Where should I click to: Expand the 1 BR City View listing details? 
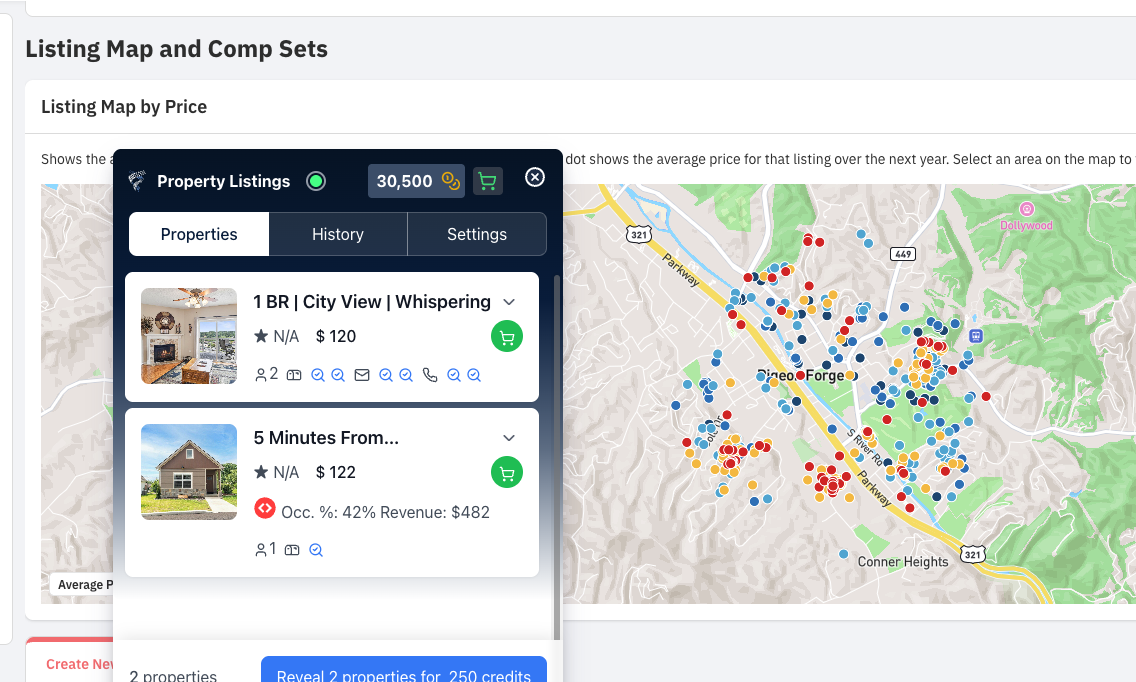point(509,301)
